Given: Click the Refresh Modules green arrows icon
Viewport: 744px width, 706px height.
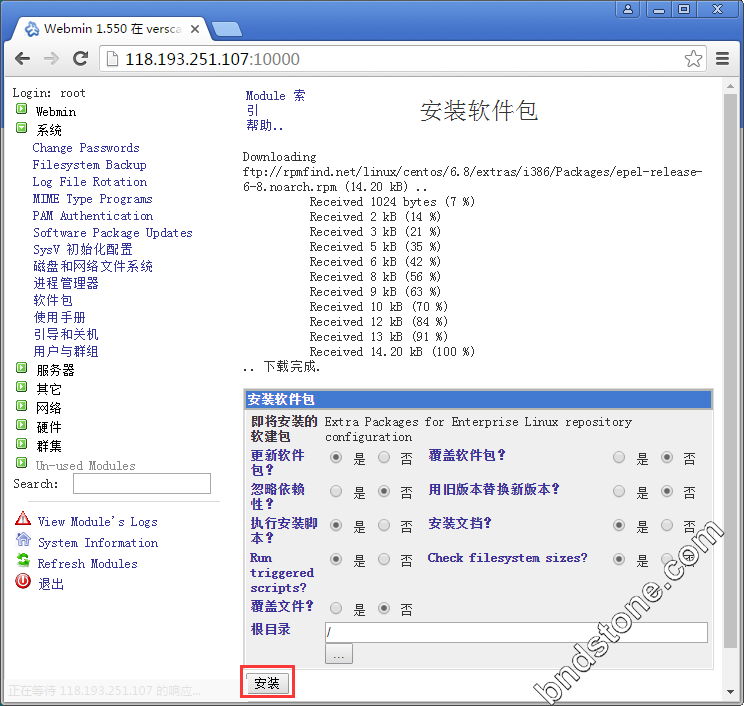Looking at the screenshot, I should click(23, 560).
